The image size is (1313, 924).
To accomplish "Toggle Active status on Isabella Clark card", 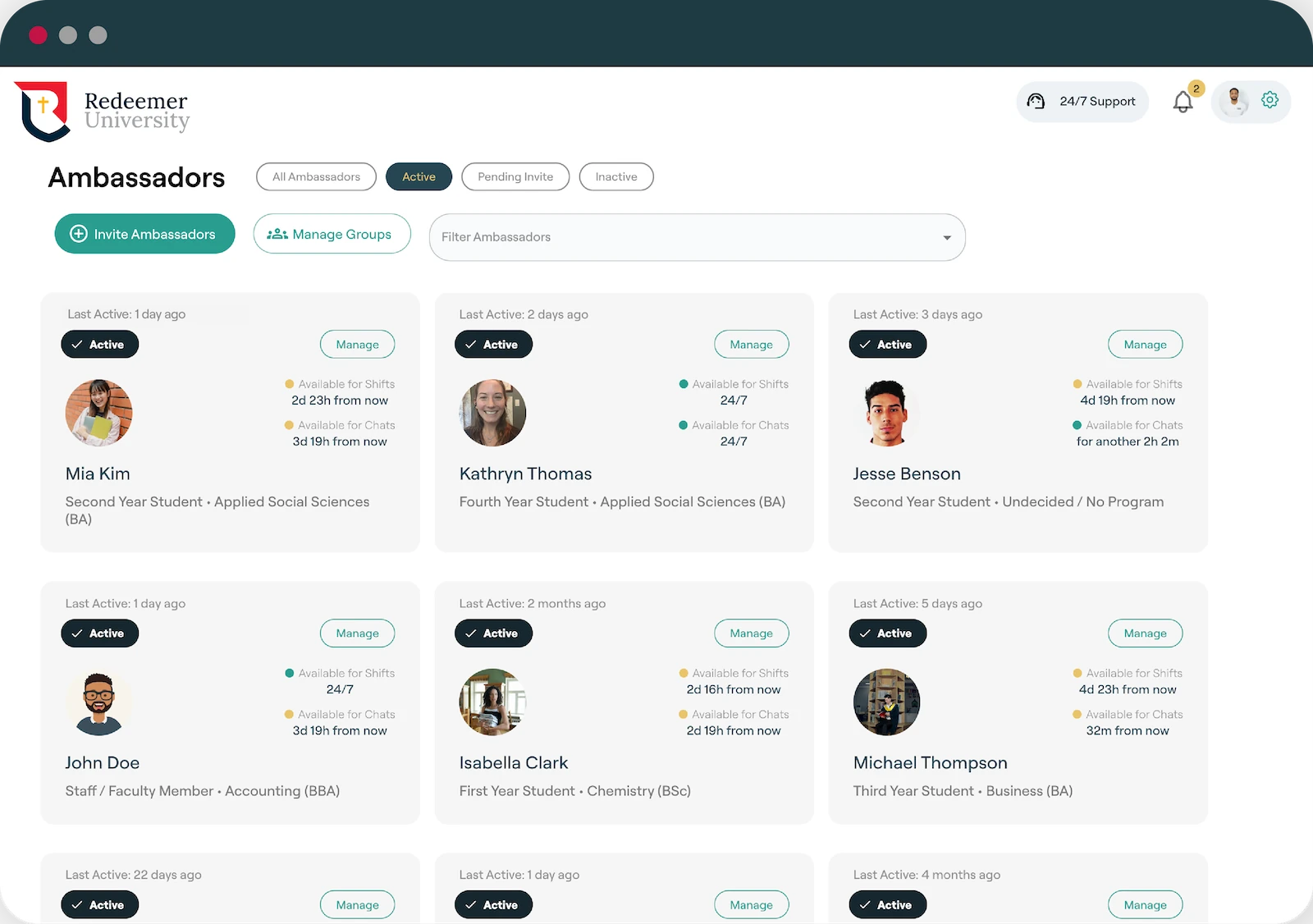I will (x=494, y=634).
